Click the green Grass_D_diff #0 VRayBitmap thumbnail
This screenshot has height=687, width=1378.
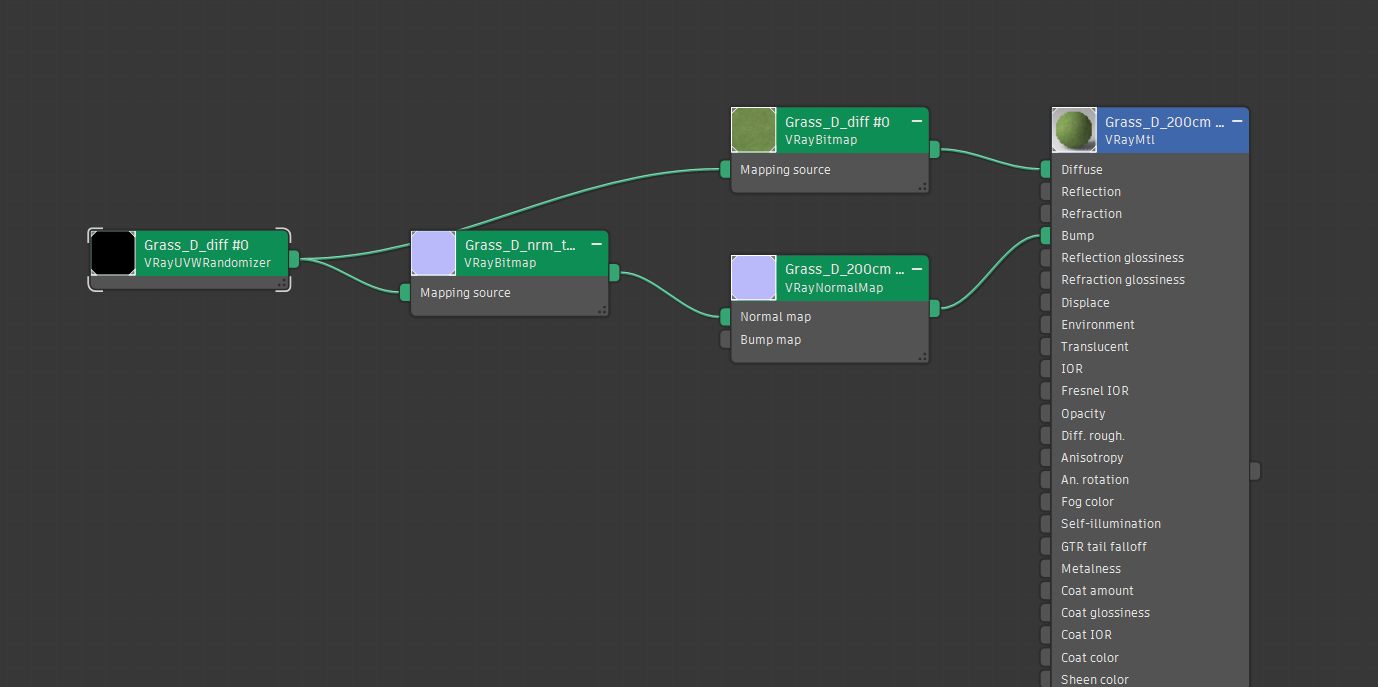[753, 130]
